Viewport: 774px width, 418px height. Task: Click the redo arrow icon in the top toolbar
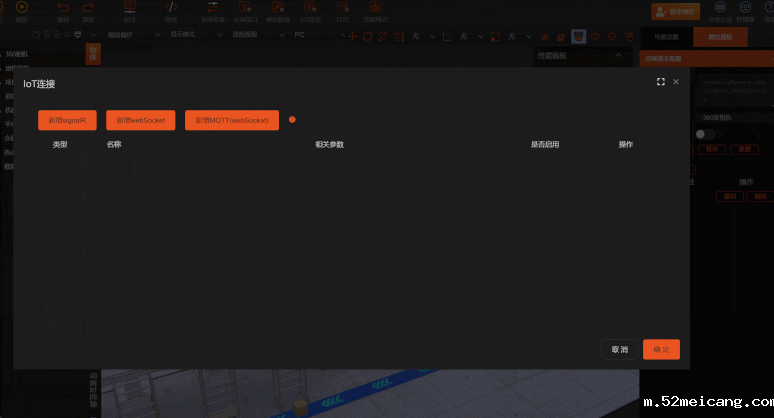(x=88, y=8)
